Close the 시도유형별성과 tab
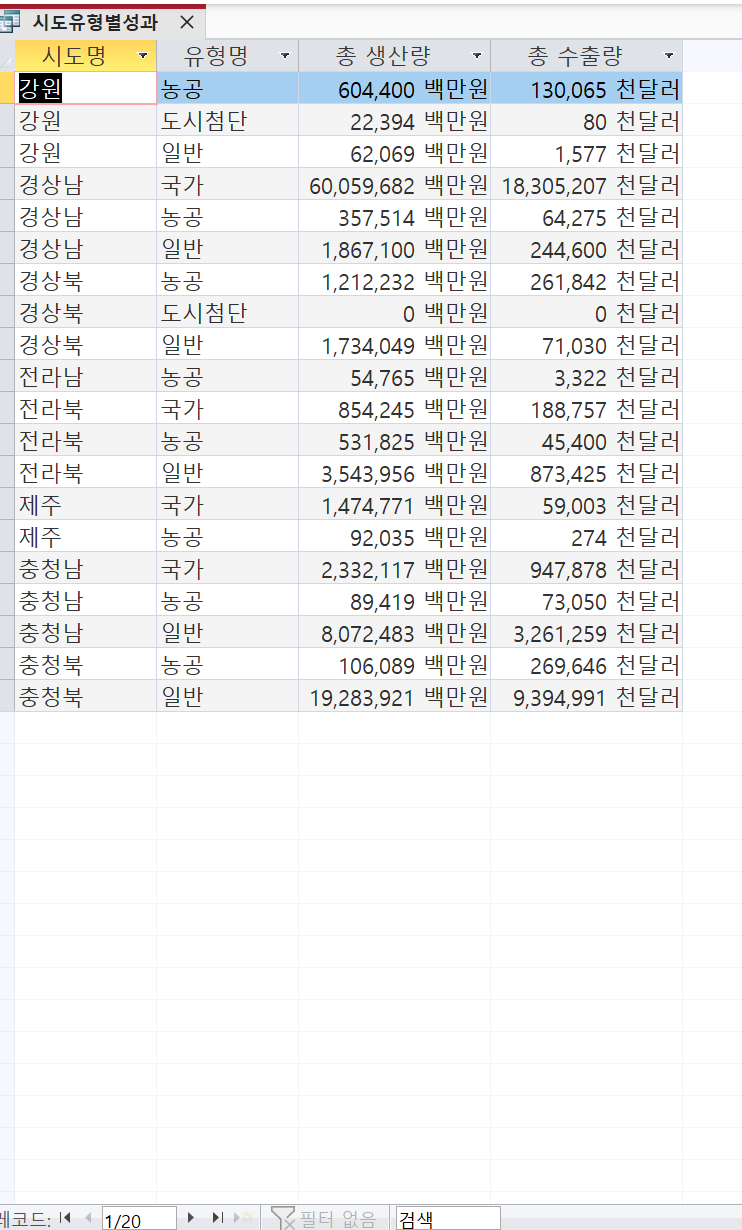This screenshot has height=1230, width=742. [187, 22]
